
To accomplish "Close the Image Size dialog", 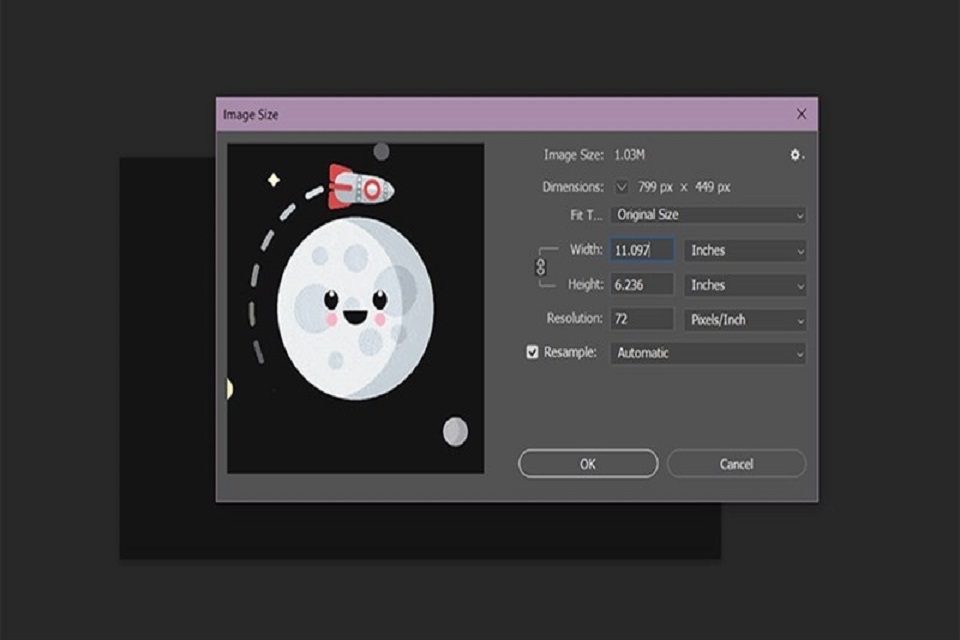I will (801, 114).
